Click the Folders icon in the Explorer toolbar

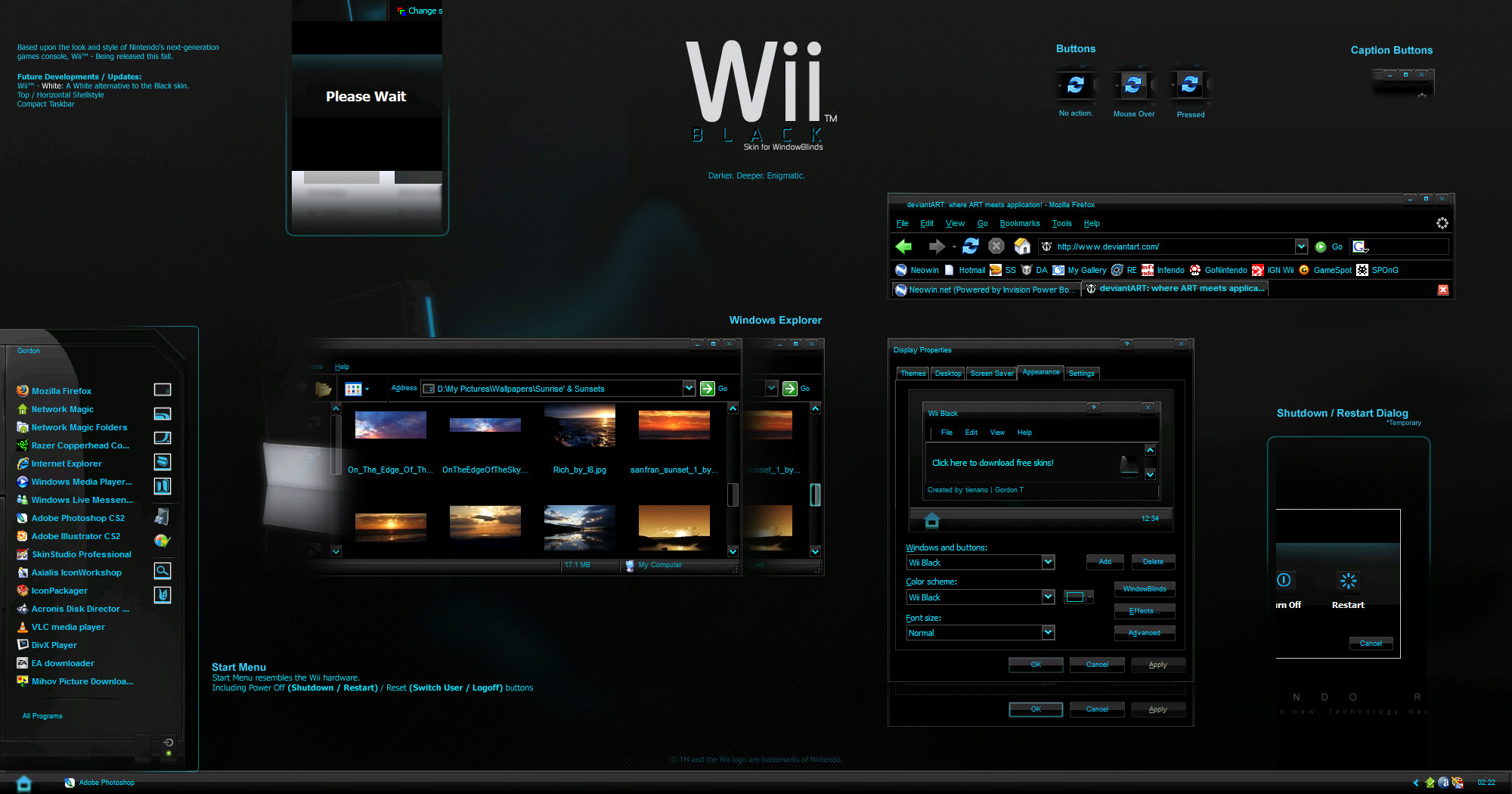coord(324,389)
